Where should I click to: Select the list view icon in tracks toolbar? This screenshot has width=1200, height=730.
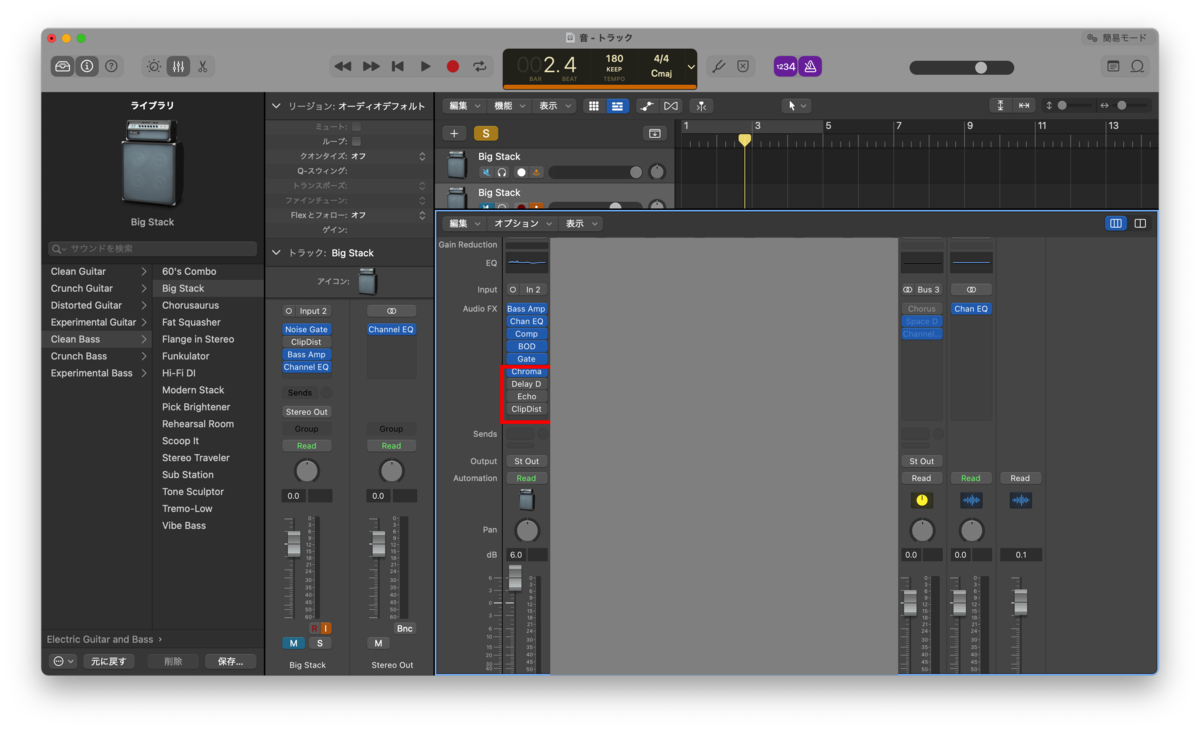coord(617,106)
